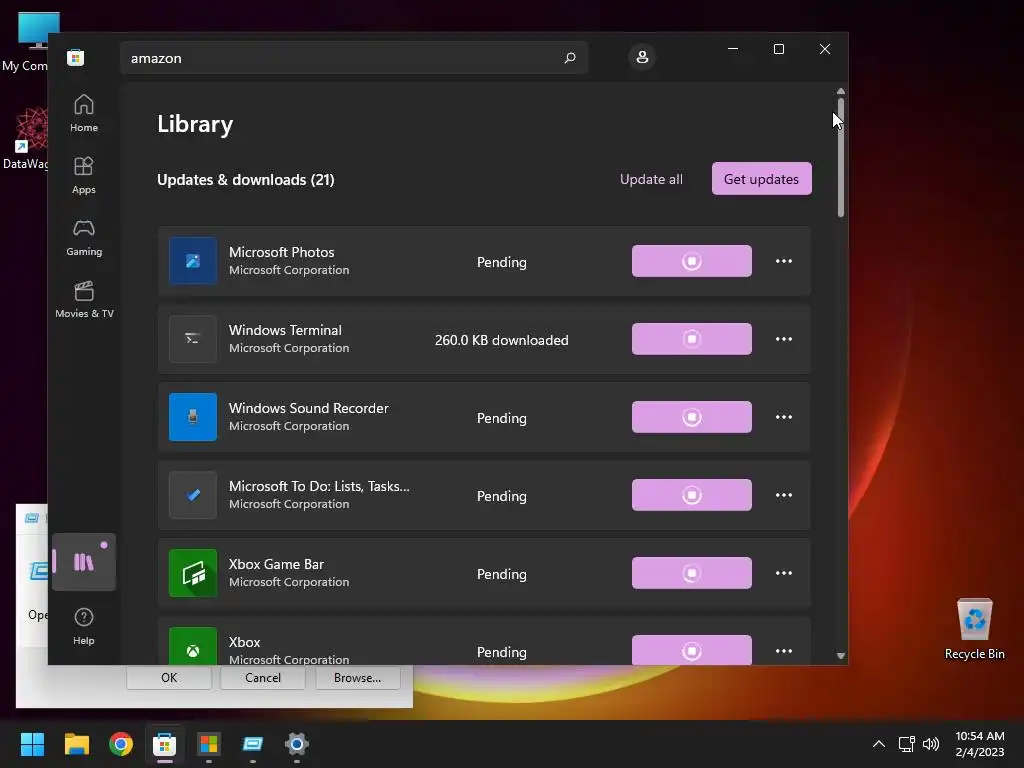Click the Windows Terminal title text

[285, 330]
